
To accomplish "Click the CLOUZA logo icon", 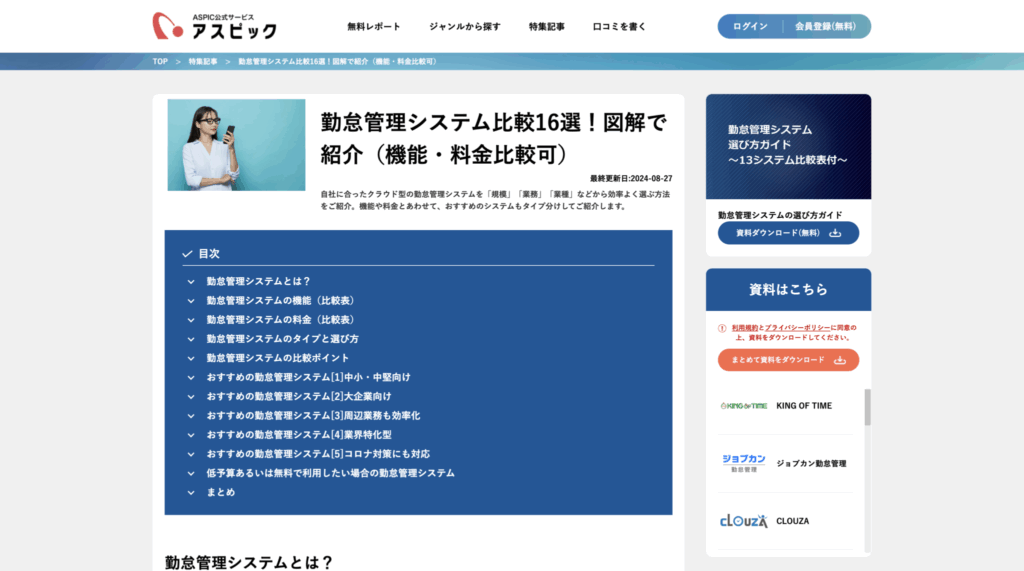I will coord(743,521).
